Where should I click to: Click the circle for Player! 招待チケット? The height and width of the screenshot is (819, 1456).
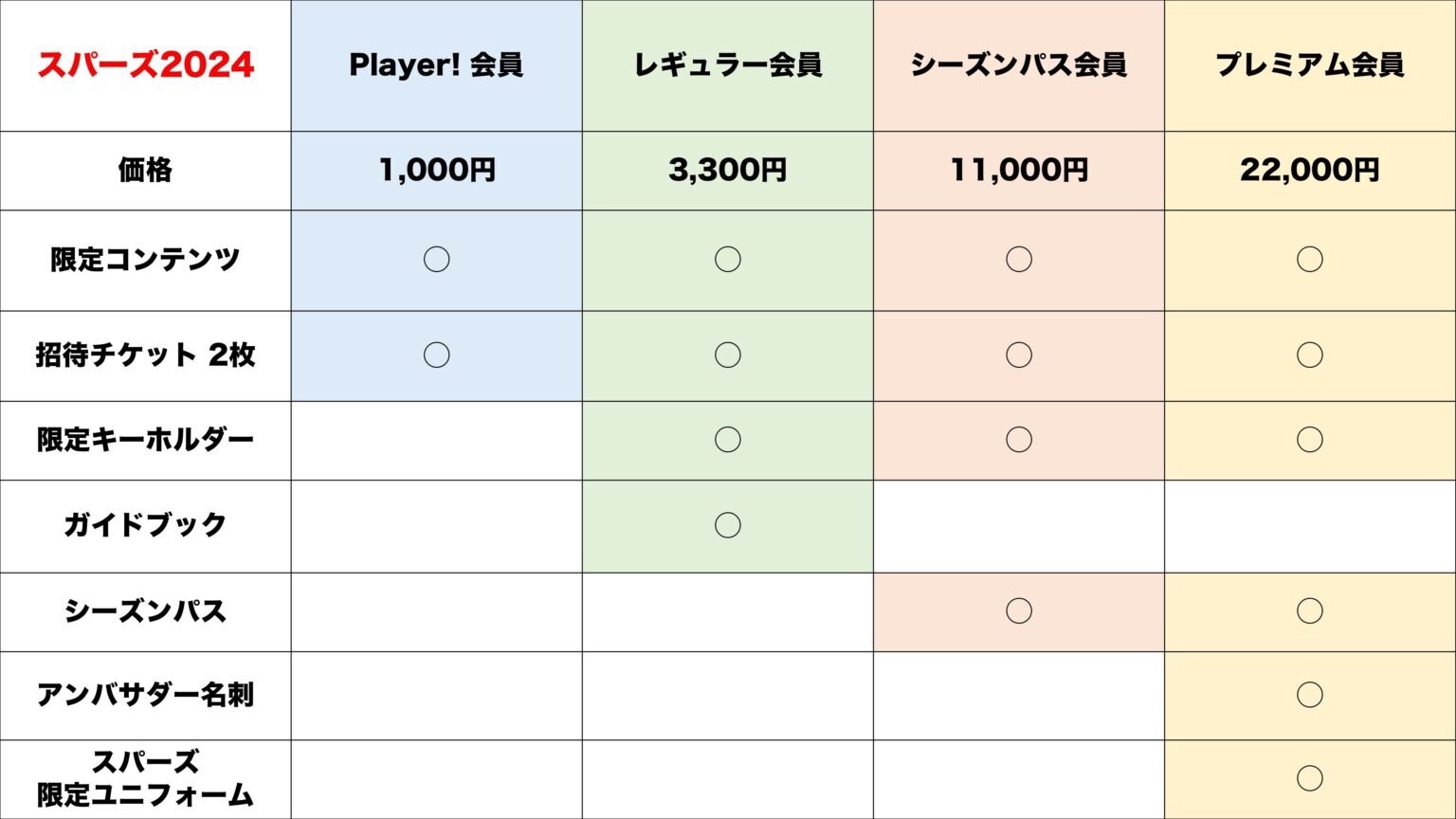click(436, 355)
